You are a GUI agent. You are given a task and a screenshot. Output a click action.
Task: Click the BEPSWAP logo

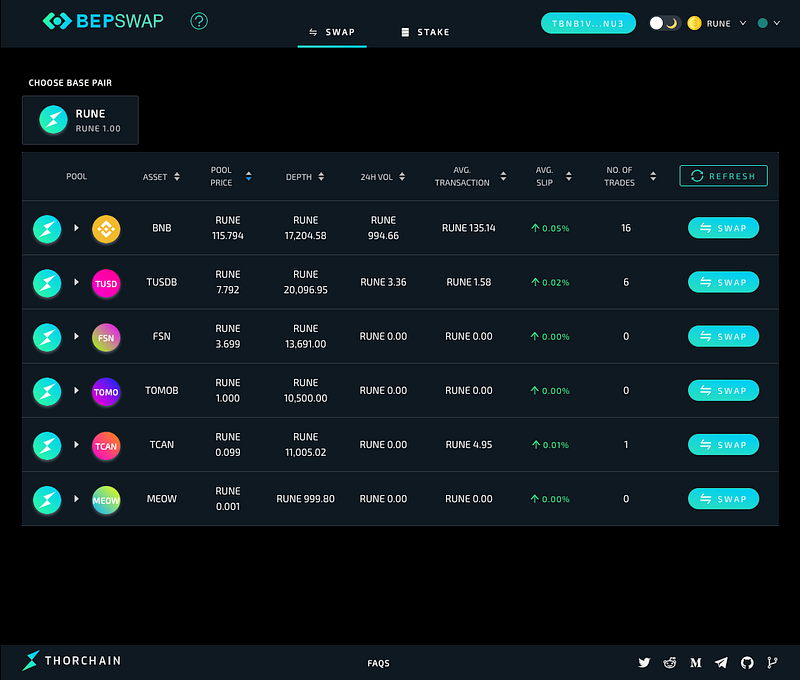(x=103, y=21)
